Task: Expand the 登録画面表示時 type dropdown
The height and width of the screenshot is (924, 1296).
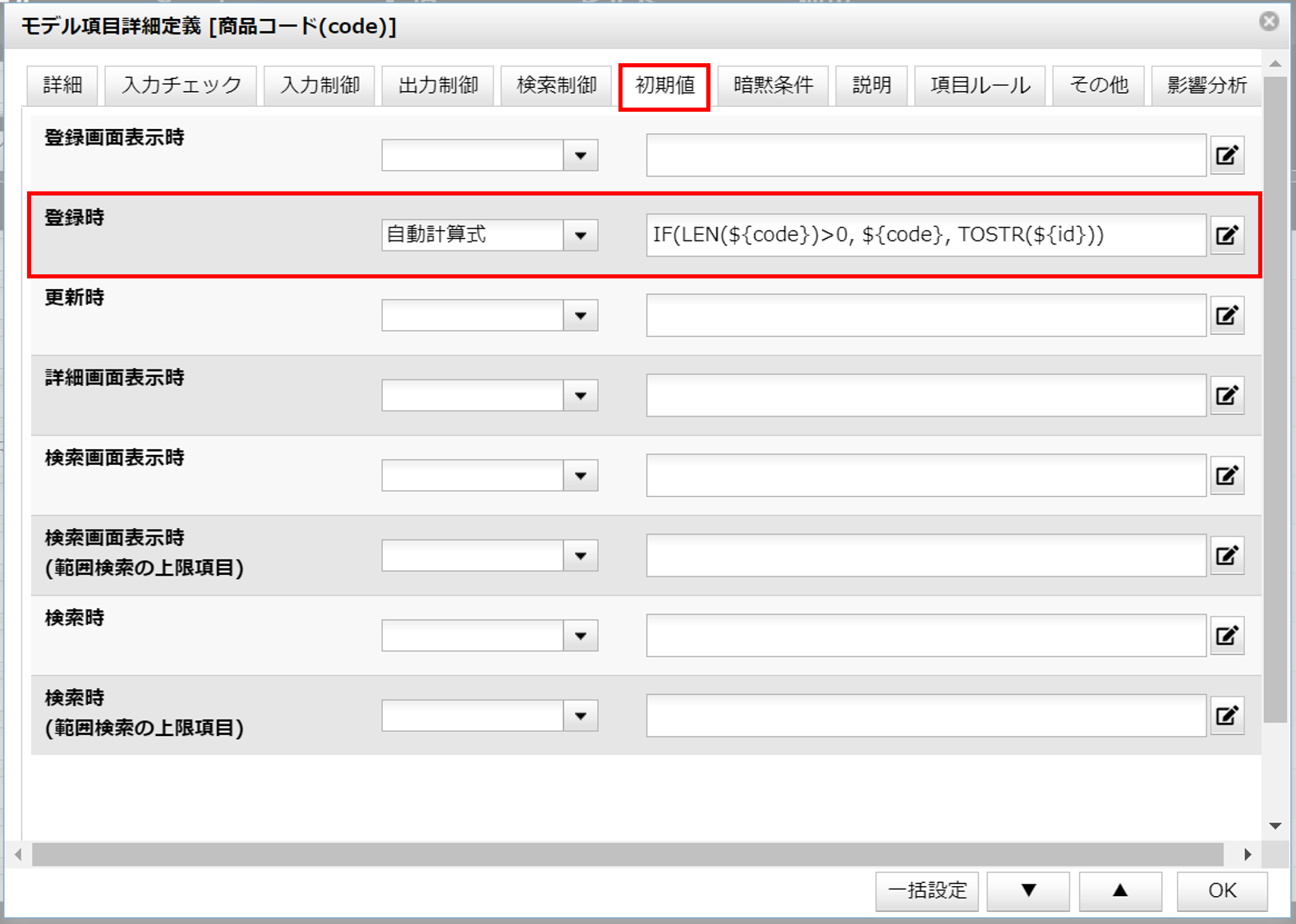Action: (581, 155)
